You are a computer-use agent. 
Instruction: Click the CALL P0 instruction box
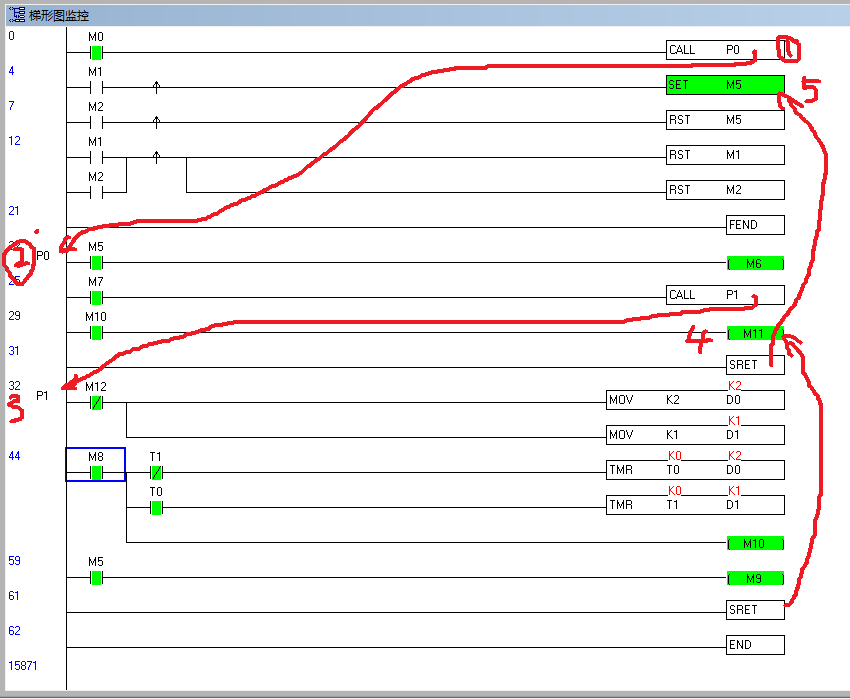[725, 50]
